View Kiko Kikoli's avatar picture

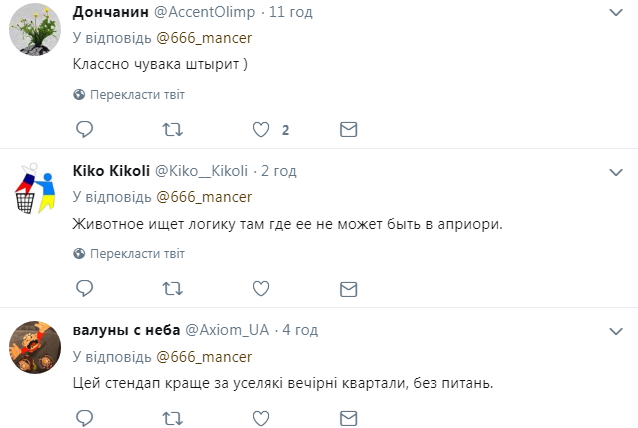[35, 188]
